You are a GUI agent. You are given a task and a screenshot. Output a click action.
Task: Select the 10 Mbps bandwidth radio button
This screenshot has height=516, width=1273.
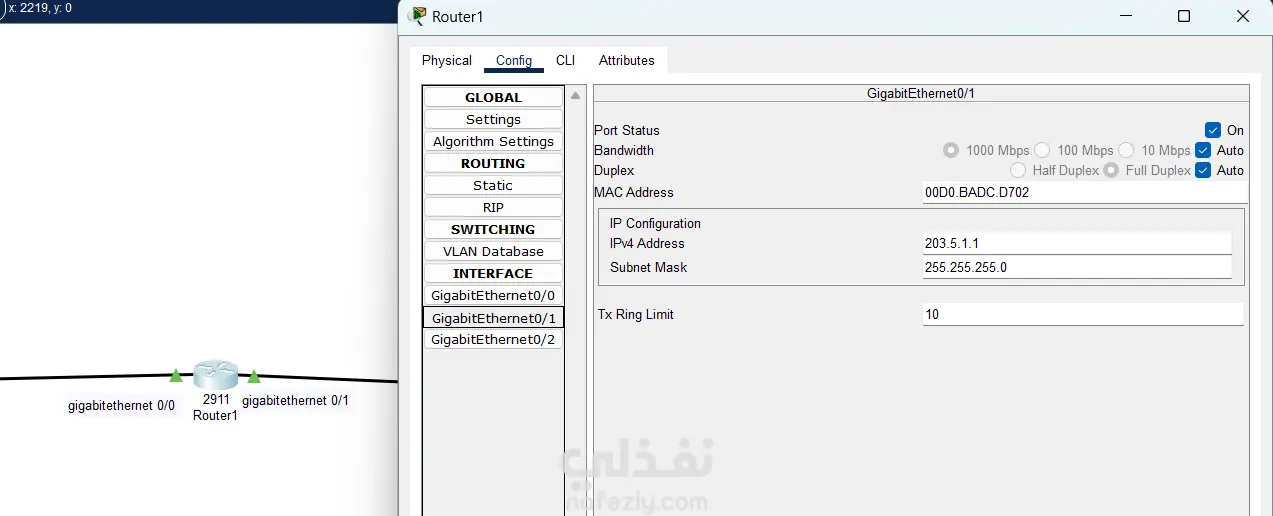(1126, 150)
